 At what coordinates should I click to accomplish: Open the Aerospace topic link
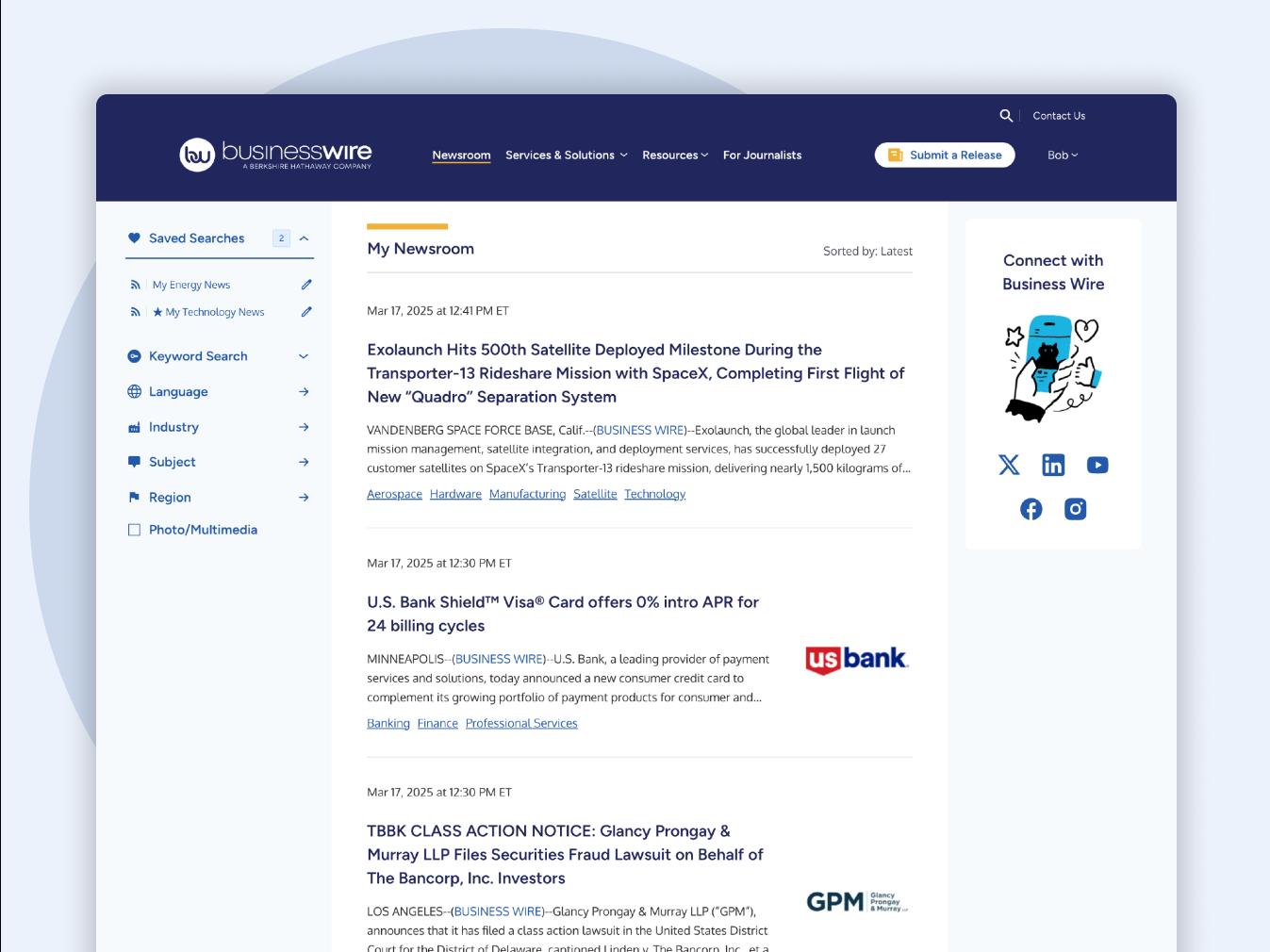click(394, 493)
